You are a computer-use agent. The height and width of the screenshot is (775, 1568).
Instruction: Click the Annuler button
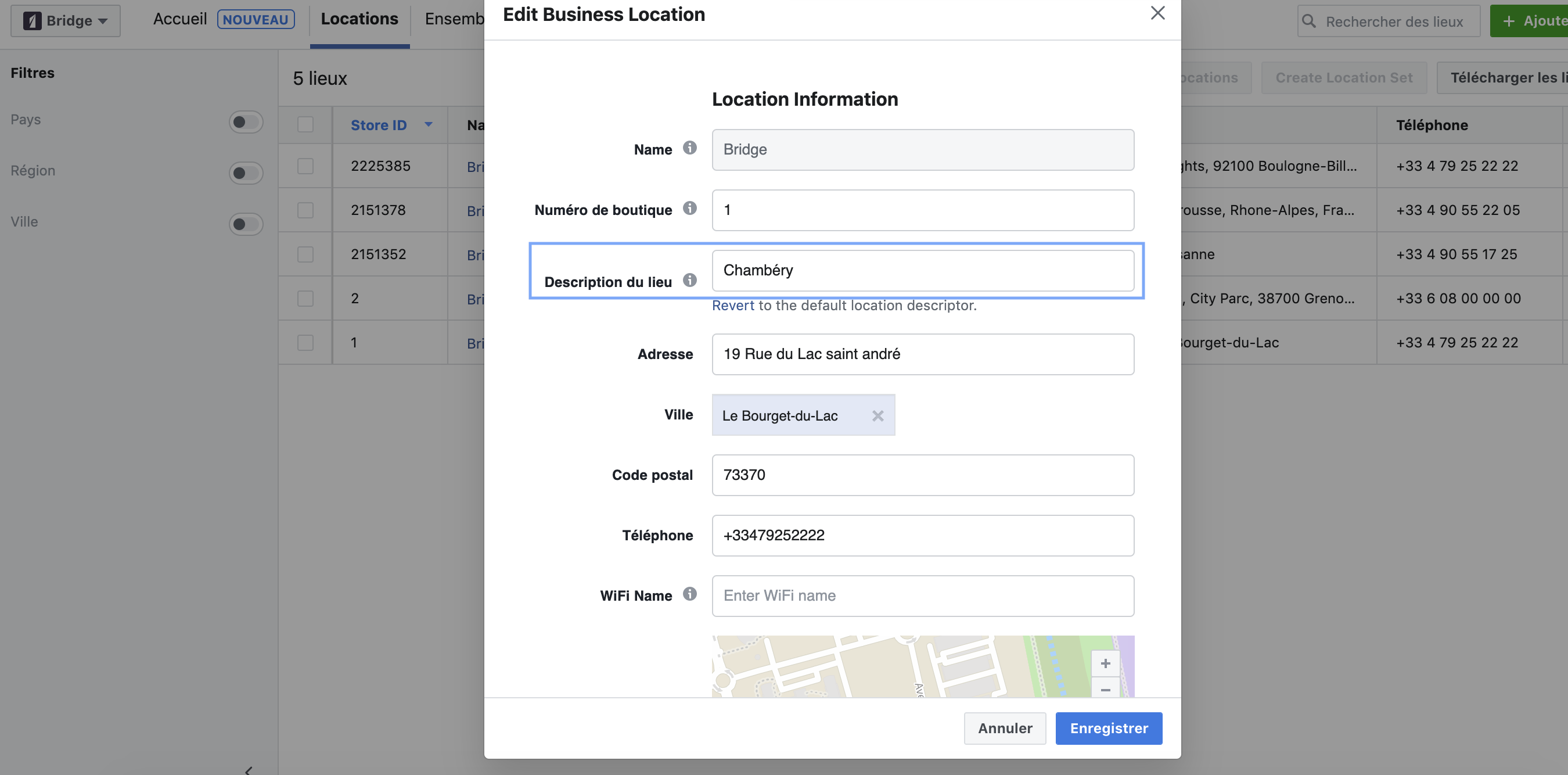pyautogui.click(x=1005, y=728)
